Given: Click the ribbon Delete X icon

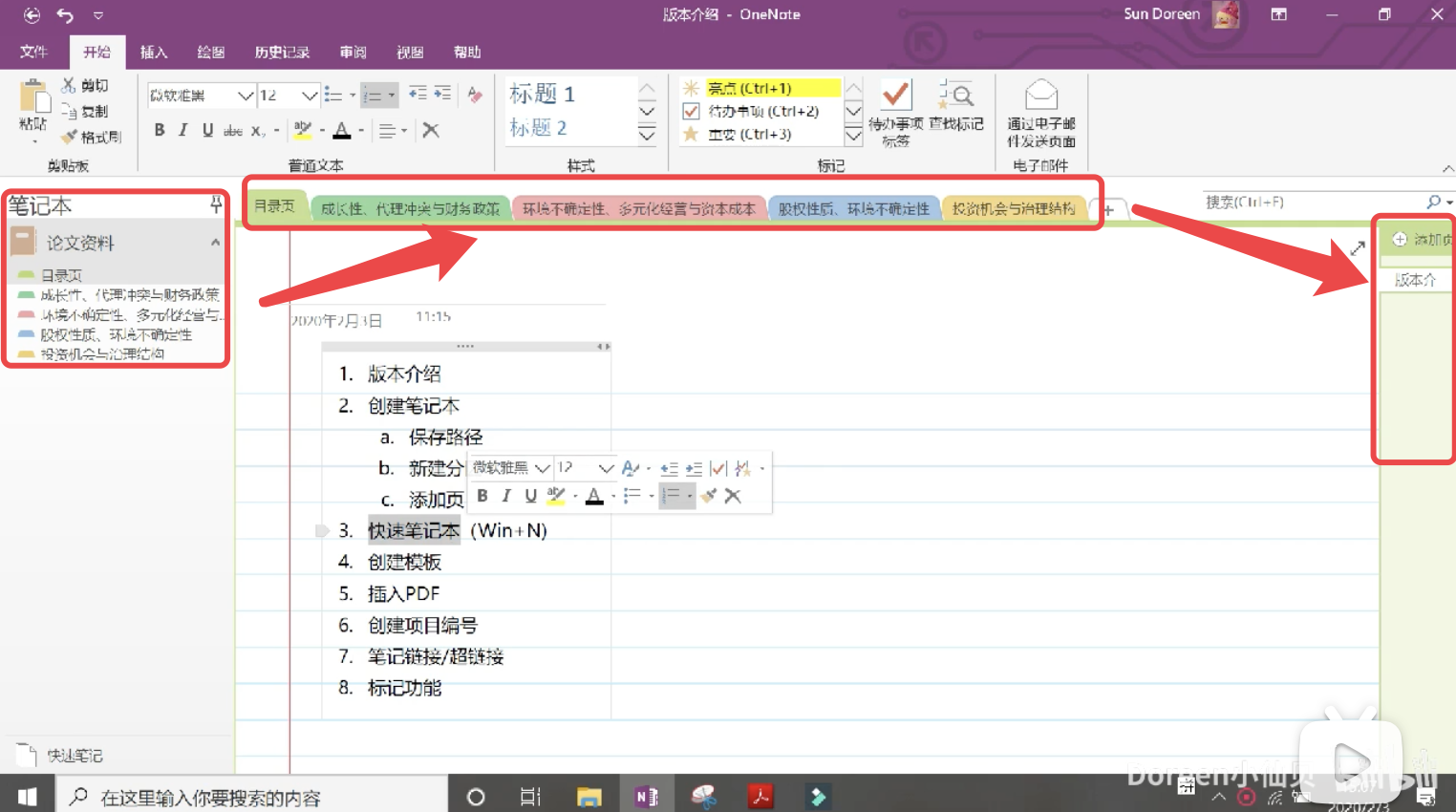Looking at the screenshot, I should [x=431, y=130].
